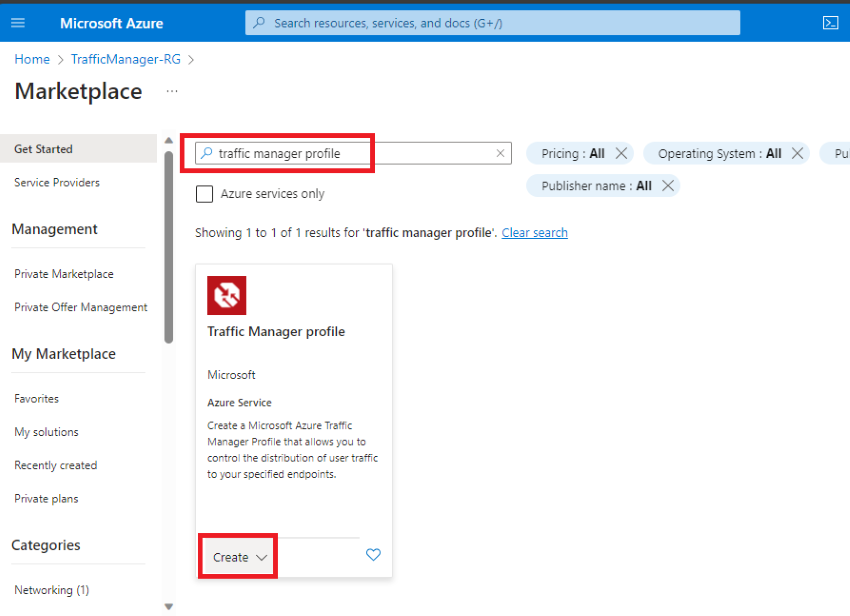Remove the Pricing filter
The width and height of the screenshot is (850, 616).
pyautogui.click(x=622, y=153)
